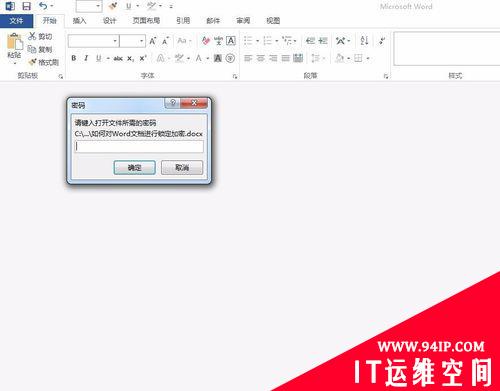Switch to the Page Layout (页面布局) tab
The image size is (500, 391).
click(x=146, y=21)
